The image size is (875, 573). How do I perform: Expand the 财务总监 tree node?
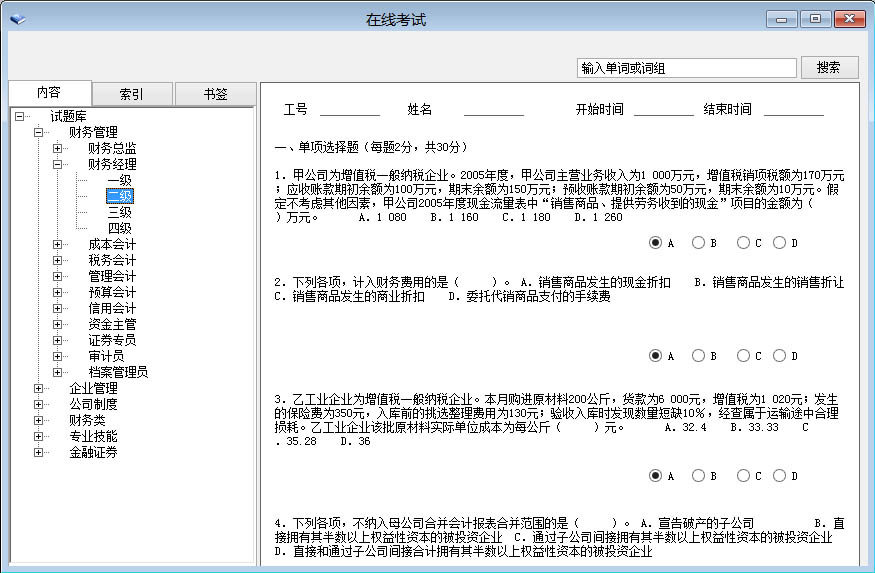58,148
